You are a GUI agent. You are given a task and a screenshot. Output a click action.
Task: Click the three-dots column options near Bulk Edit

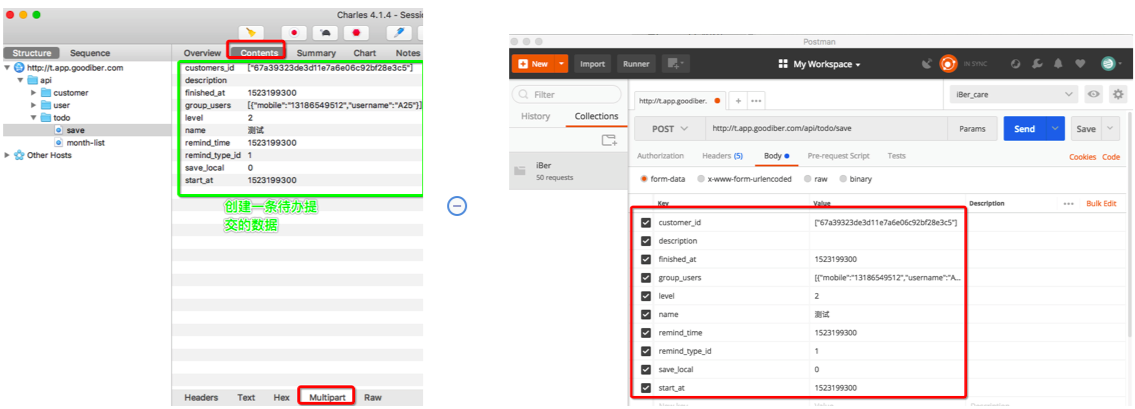(1068, 204)
